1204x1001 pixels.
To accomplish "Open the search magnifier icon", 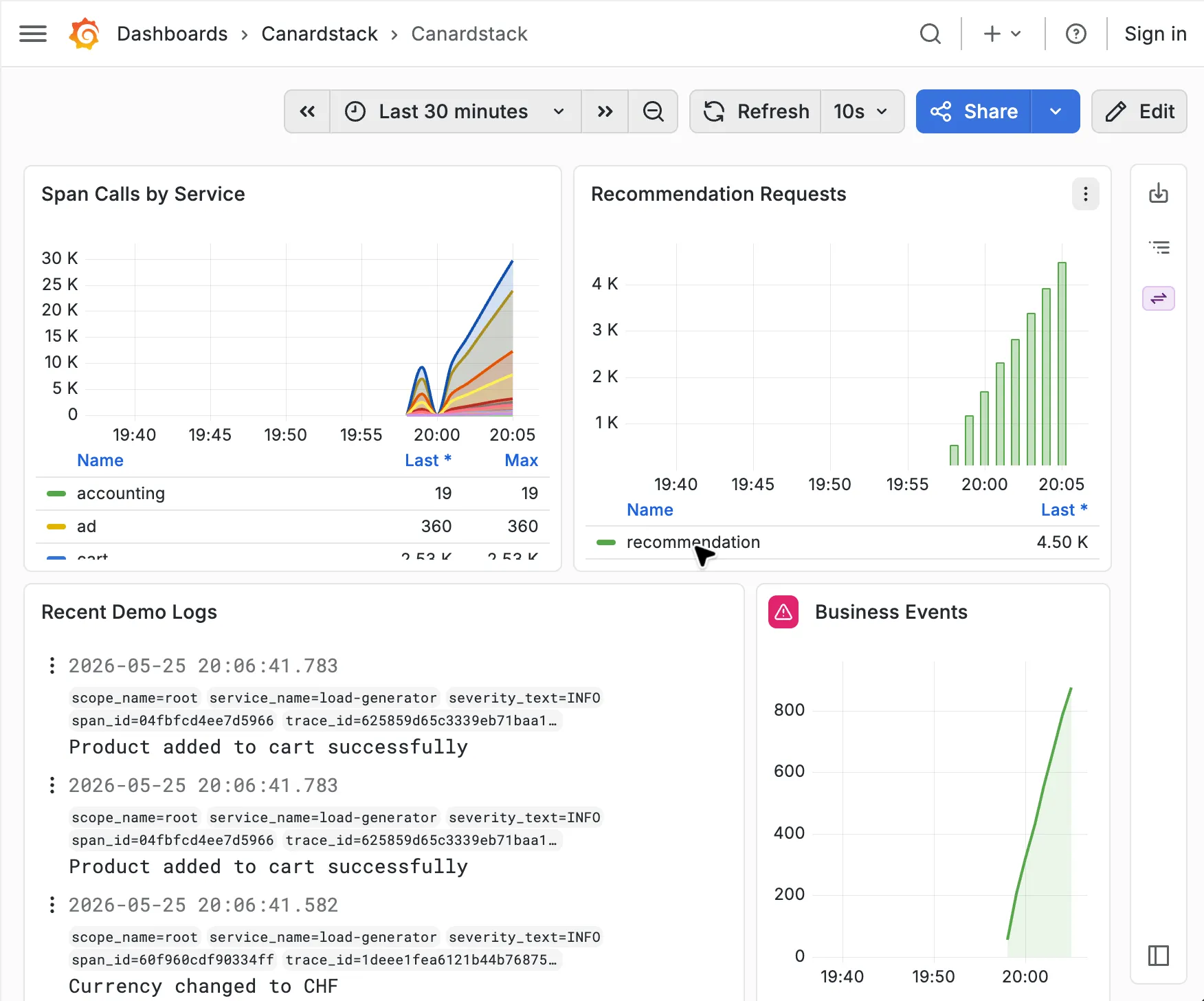I will point(930,34).
